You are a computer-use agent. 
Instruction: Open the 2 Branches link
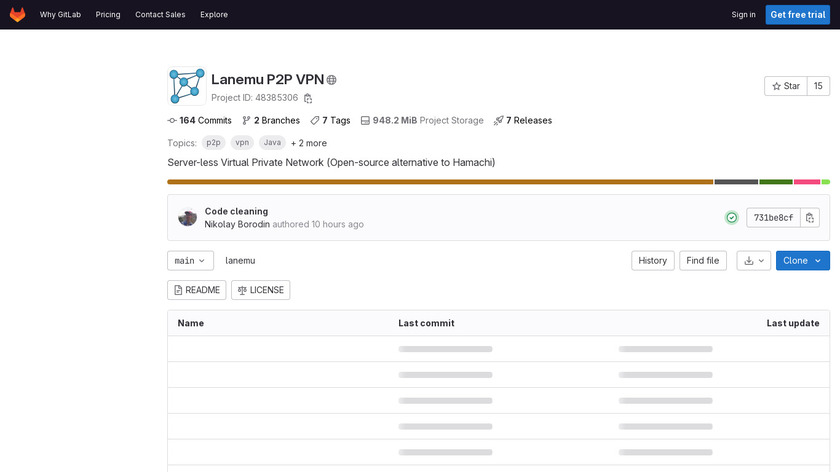(x=271, y=121)
